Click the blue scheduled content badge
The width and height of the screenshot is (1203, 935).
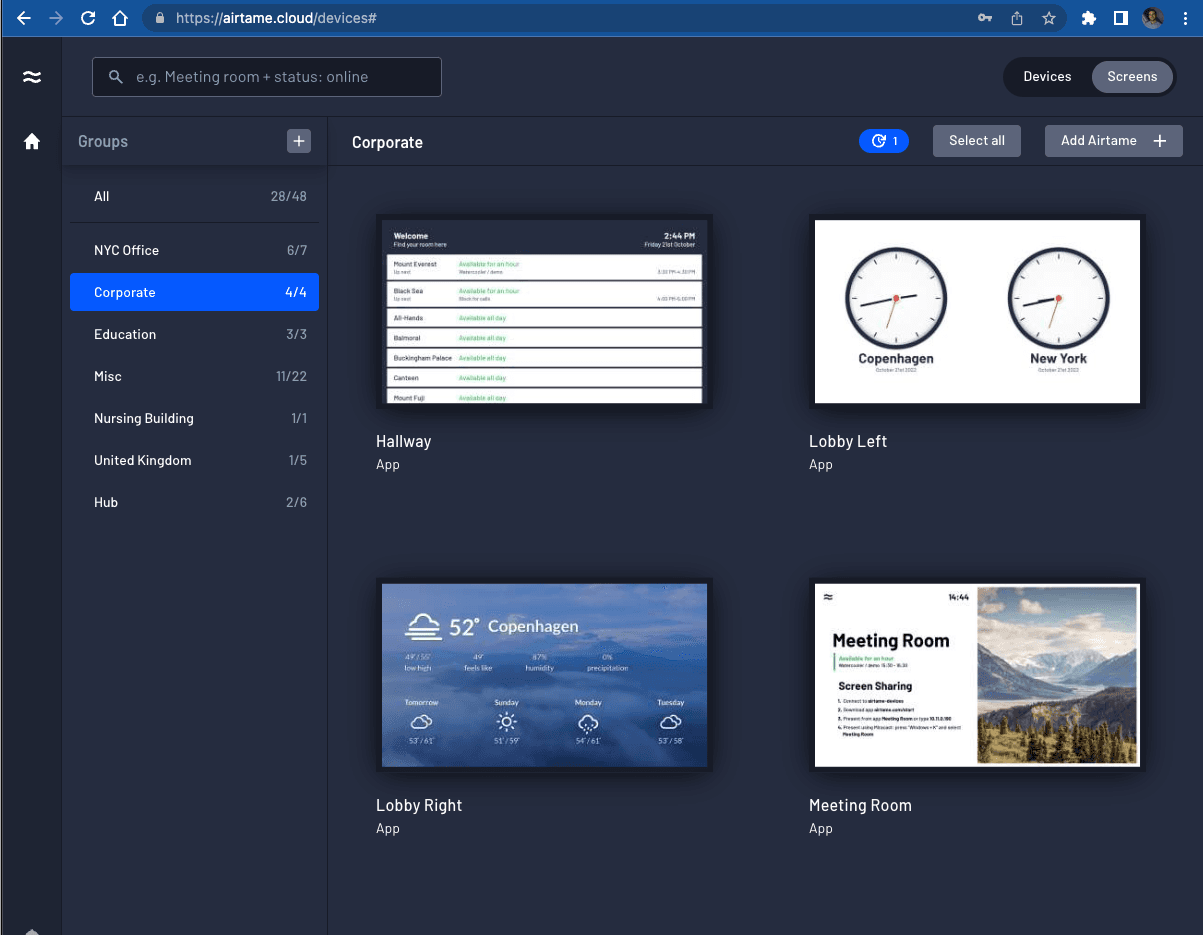884,140
